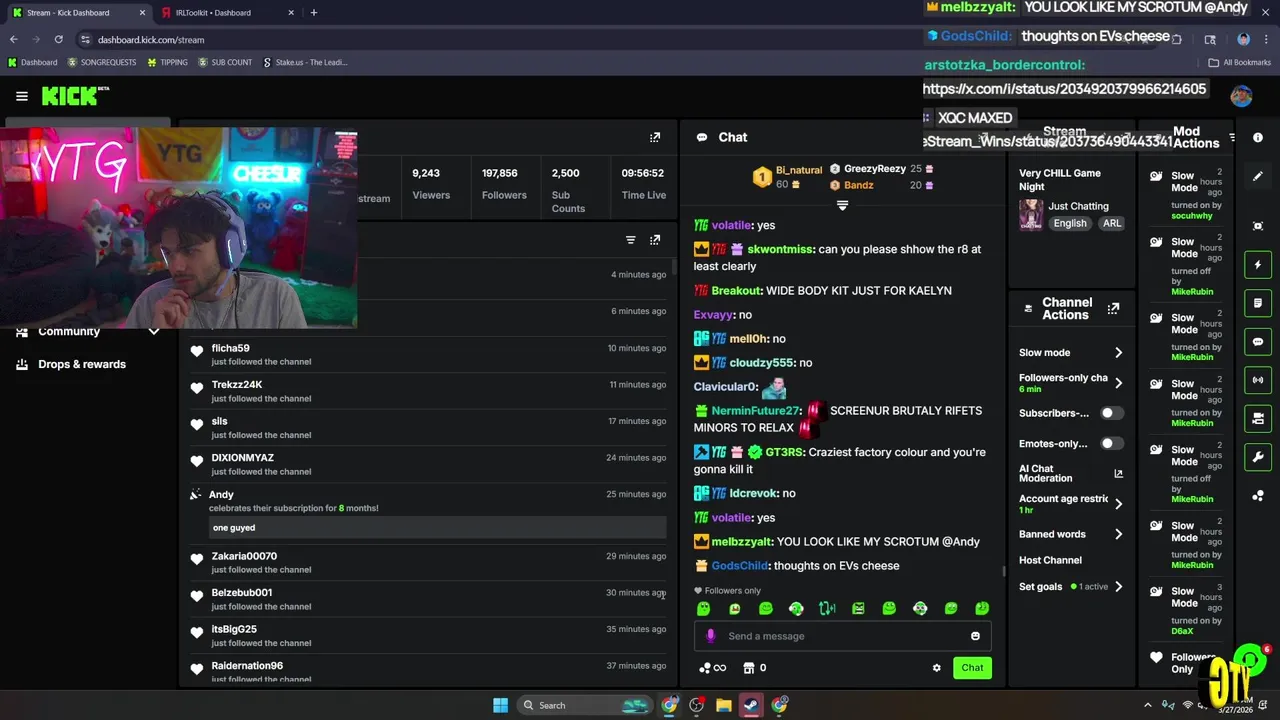Open the TIPPING bookmark
Image resolution: width=1280 pixels, height=720 pixels.
tap(167, 62)
